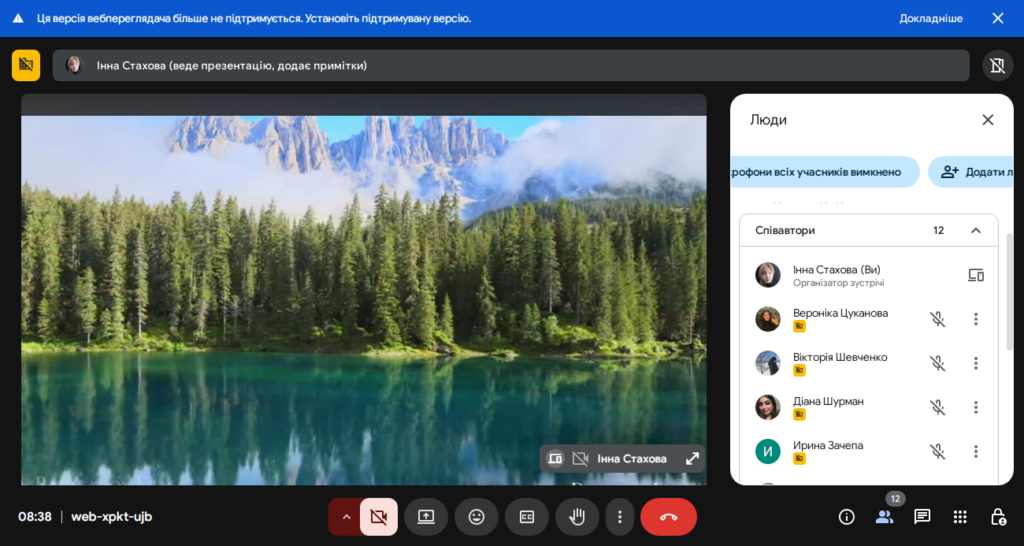Toggle camera on with red camera button
This screenshot has height=546, width=1024.
[378, 517]
